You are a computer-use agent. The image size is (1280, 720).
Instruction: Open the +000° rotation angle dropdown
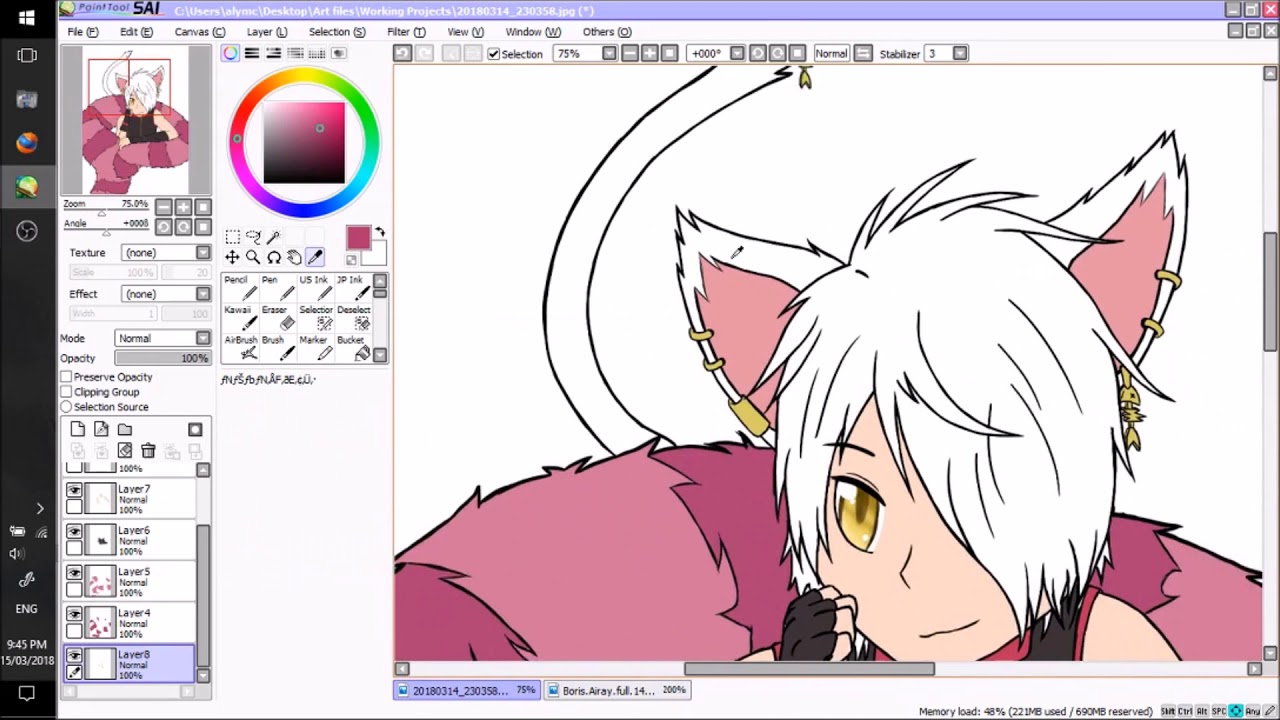click(737, 53)
